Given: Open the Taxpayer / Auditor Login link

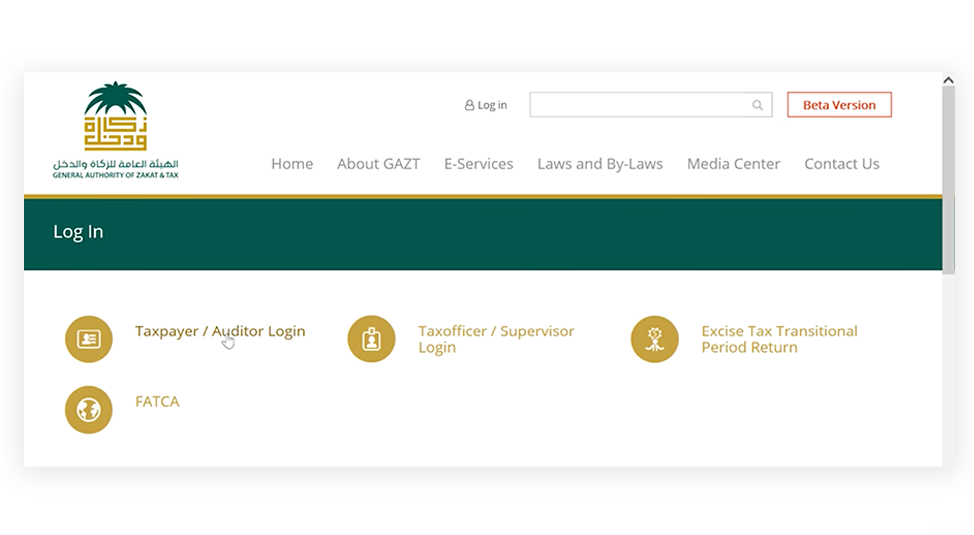Looking at the screenshot, I should pyautogui.click(x=220, y=331).
